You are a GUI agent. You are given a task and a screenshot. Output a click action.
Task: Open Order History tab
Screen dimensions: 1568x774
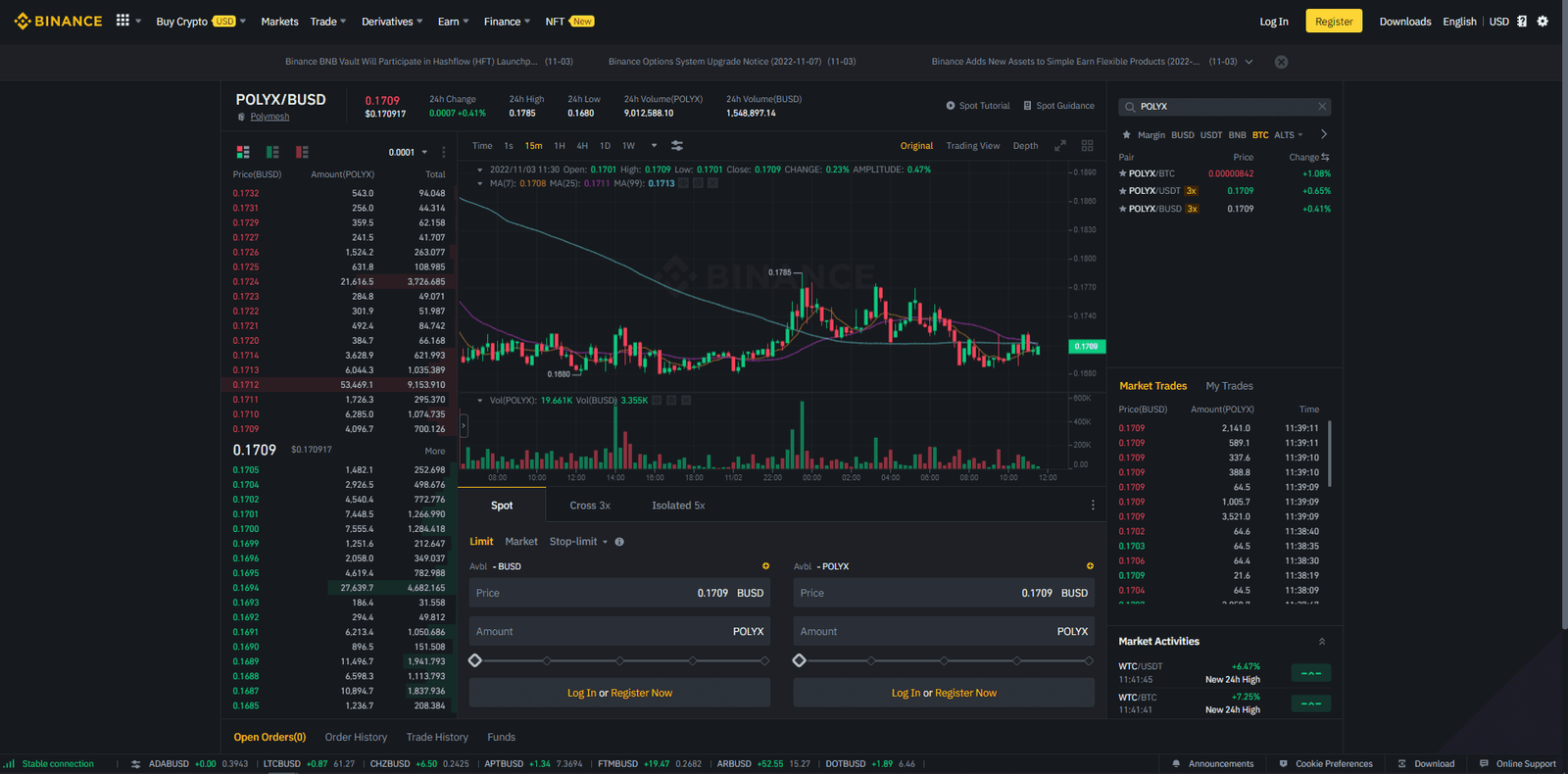point(356,737)
